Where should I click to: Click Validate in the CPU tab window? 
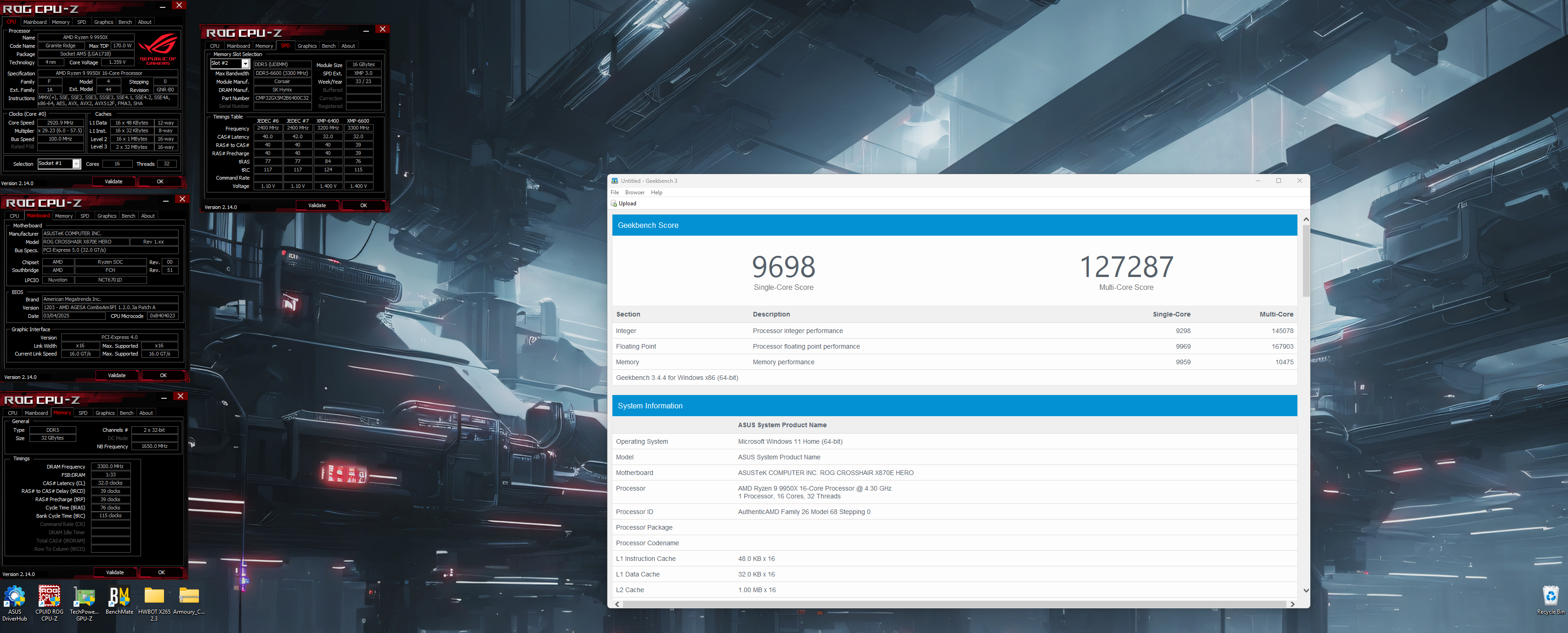[114, 181]
